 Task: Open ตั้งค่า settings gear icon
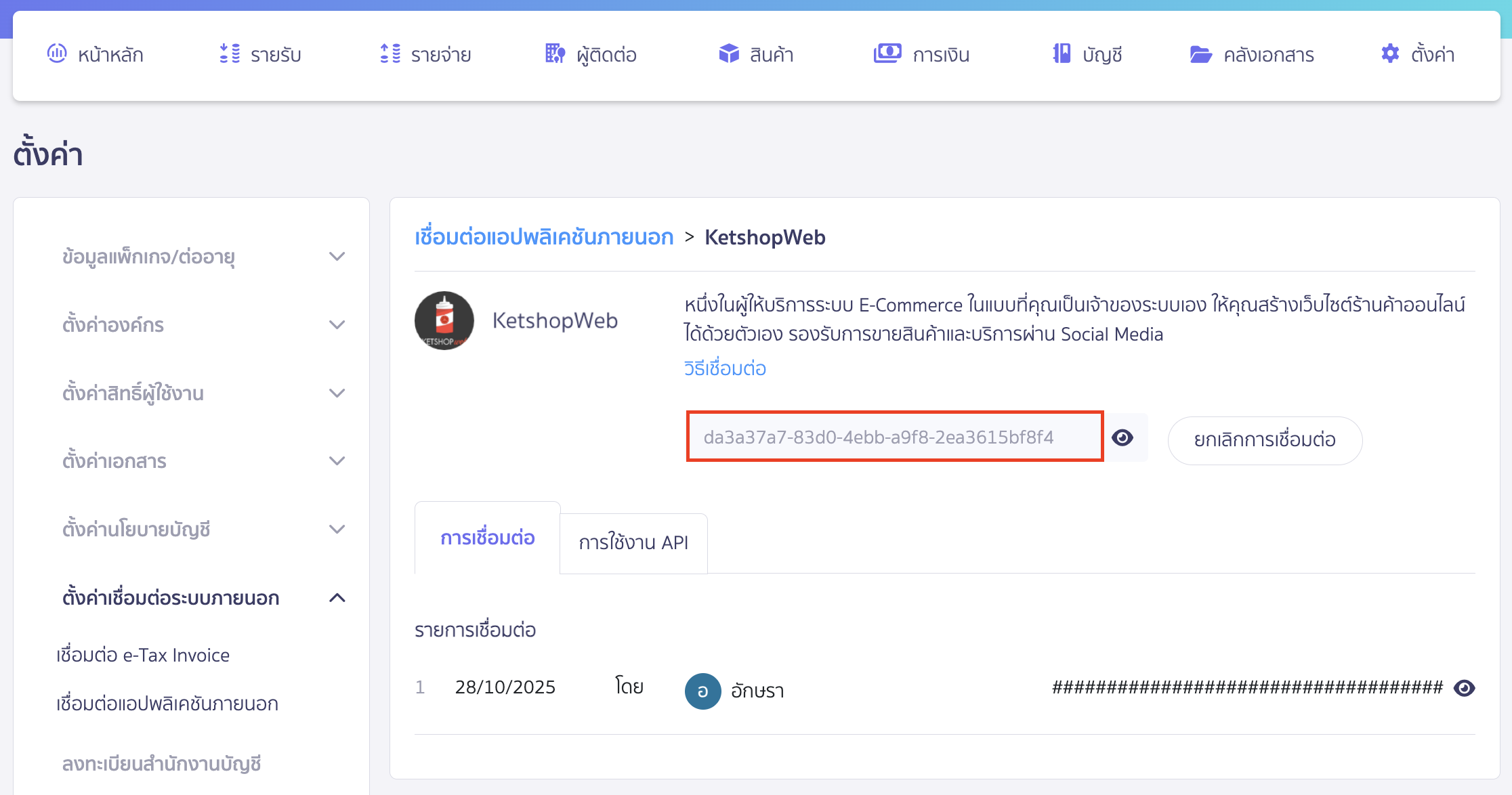[x=1390, y=53]
